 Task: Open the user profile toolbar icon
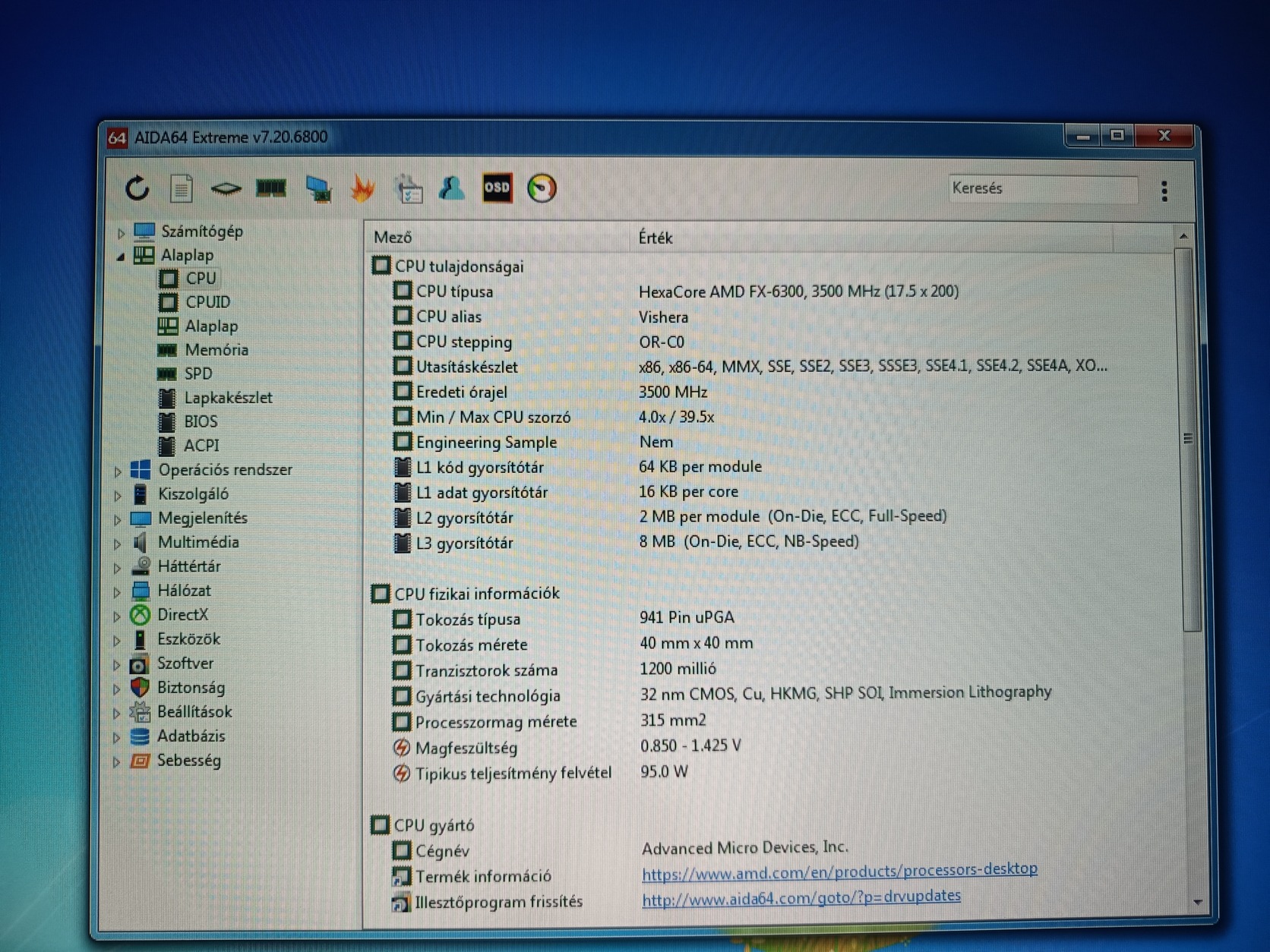452,188
